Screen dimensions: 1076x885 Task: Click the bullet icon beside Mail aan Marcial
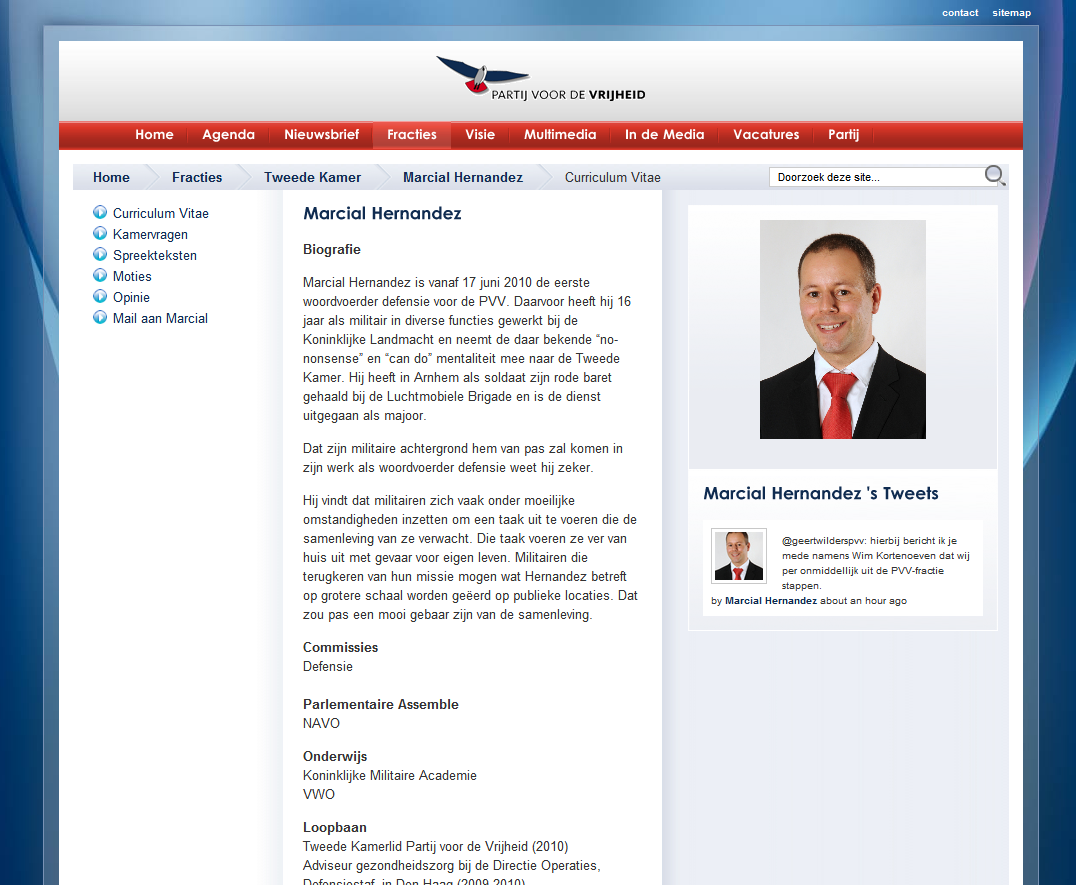click(100, 318)
